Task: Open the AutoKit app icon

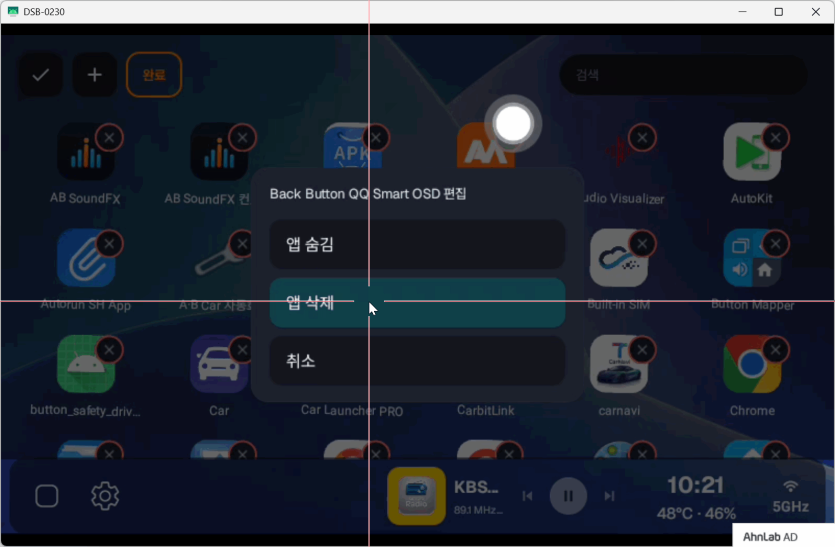Action: (752, 152)
